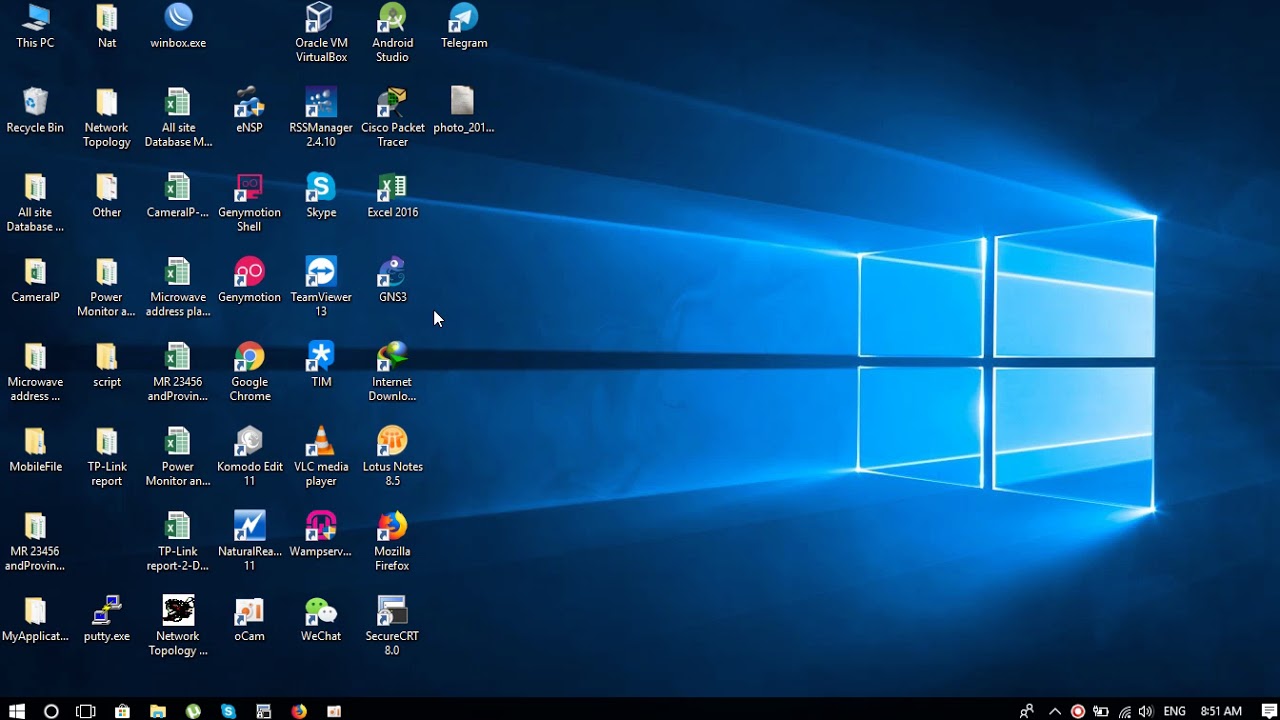Select the TP-Link report folder
Viewport: 1280px width, 720px height.
click(107, 457)
